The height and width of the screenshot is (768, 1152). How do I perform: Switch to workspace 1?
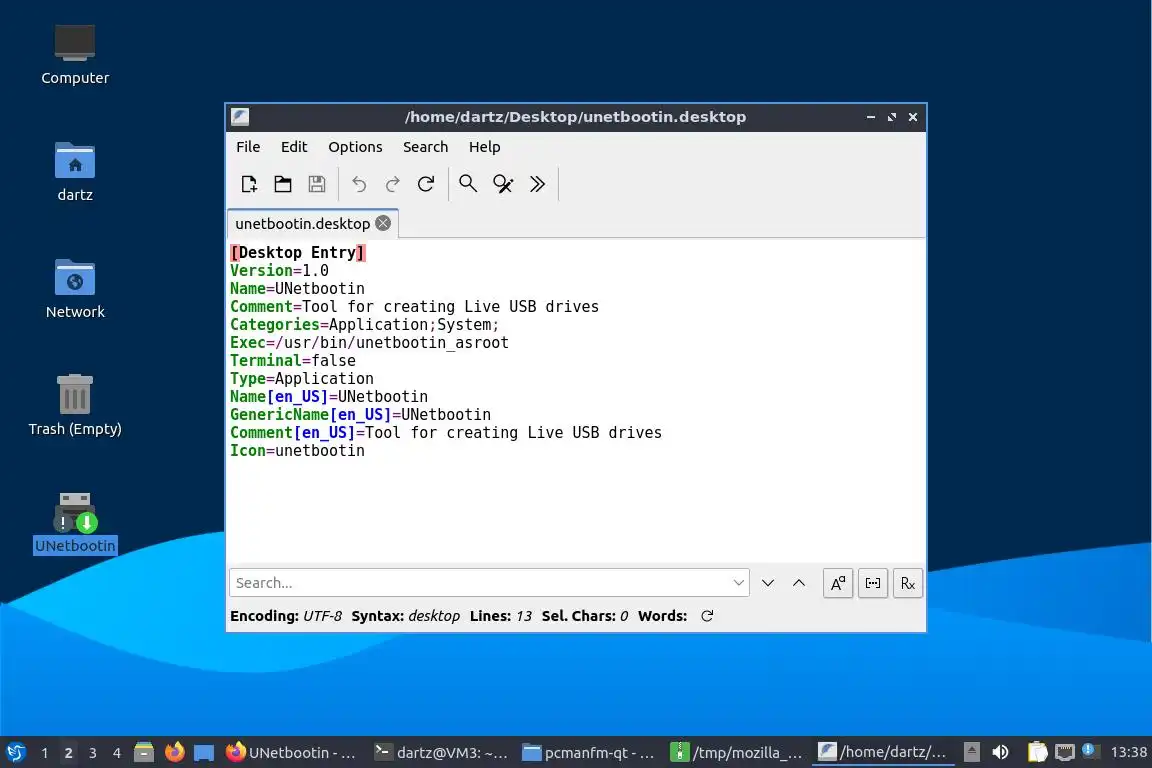coord(45,753)
